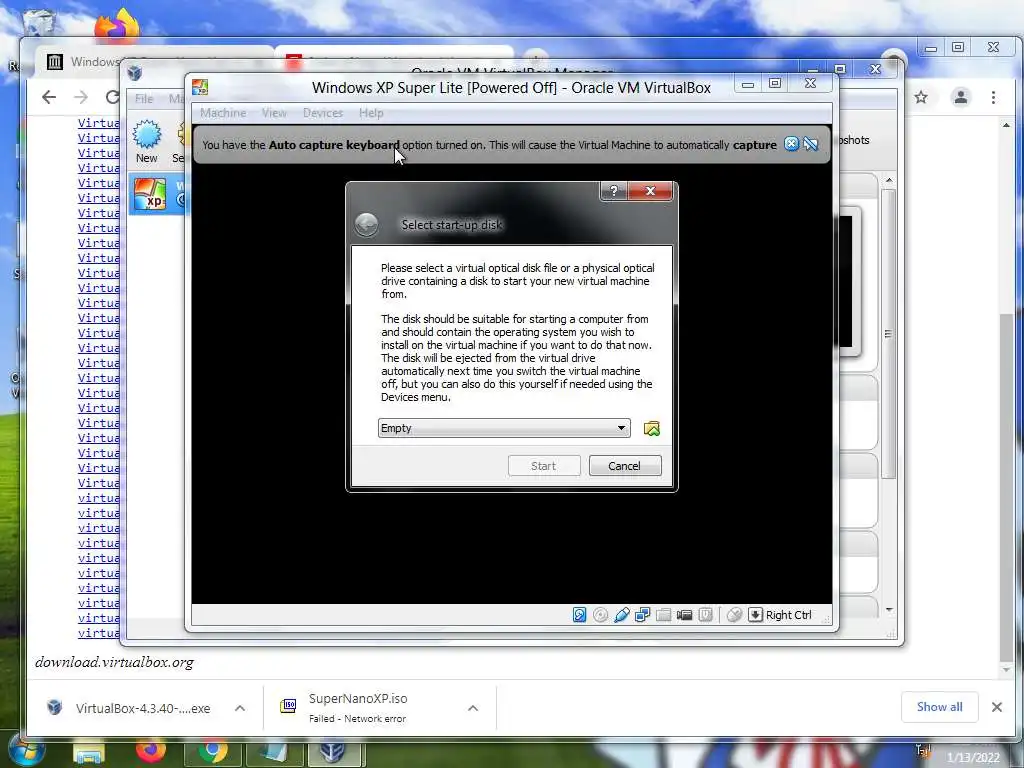The width and height of the screenshot is (1024, 768).
Task: Click the shared folders status icon
Action: 664,615
